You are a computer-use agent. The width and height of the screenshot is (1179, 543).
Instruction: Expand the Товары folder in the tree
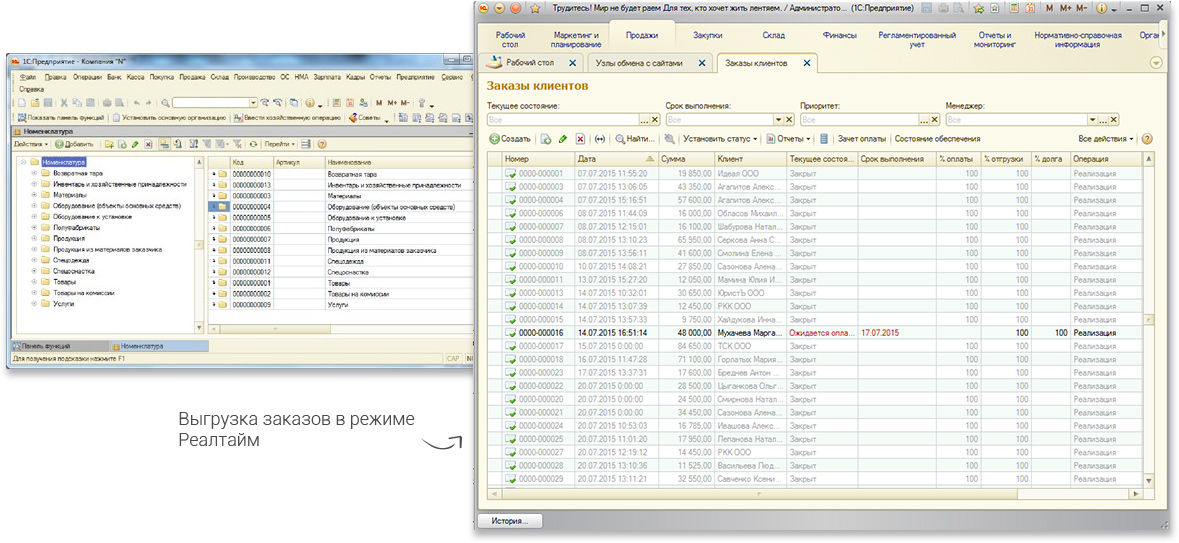click(34, 282)
